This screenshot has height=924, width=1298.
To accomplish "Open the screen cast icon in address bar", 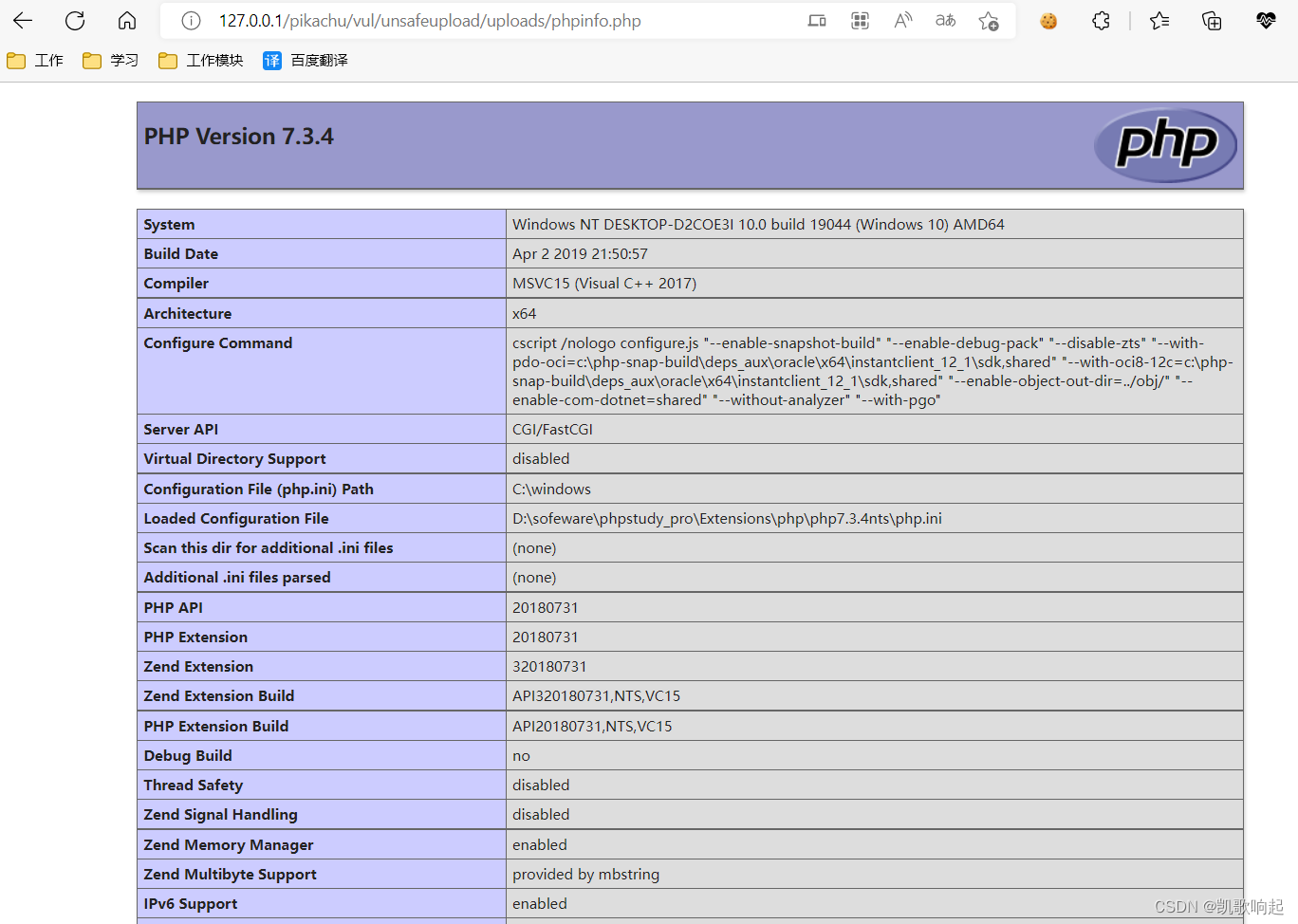I will pos(817,21).
